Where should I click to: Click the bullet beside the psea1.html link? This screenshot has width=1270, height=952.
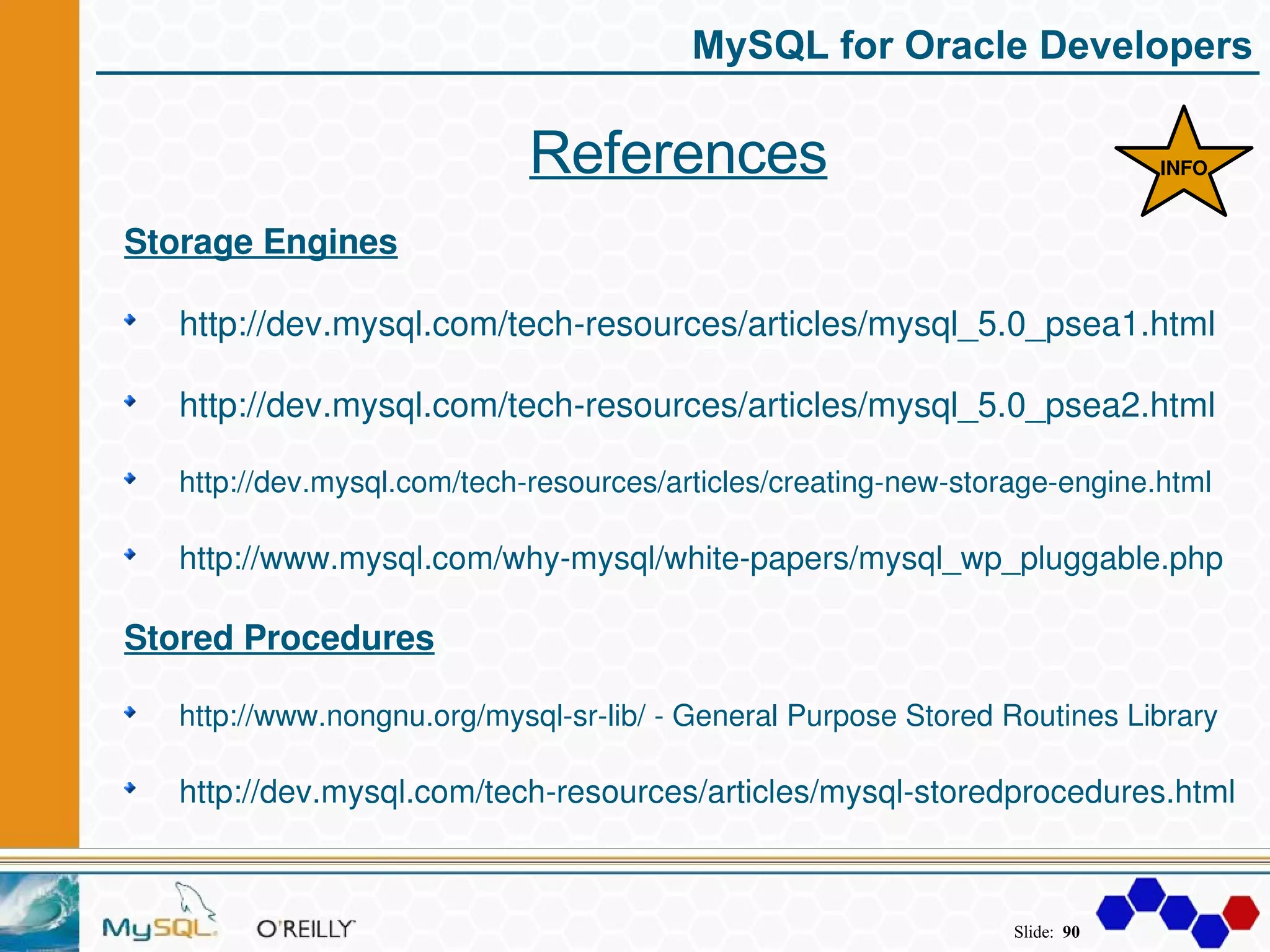coord(130,320)
